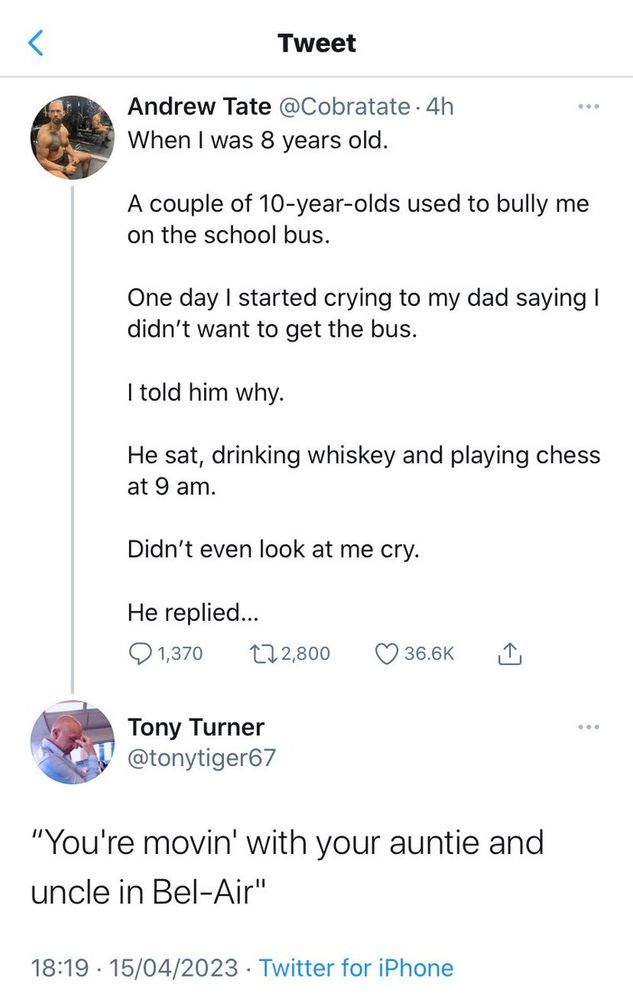The image size is (633, 1000).
Task: Open the more options menu on Tate's tweet
Action: pyautogui.click(x=588, y=108)
